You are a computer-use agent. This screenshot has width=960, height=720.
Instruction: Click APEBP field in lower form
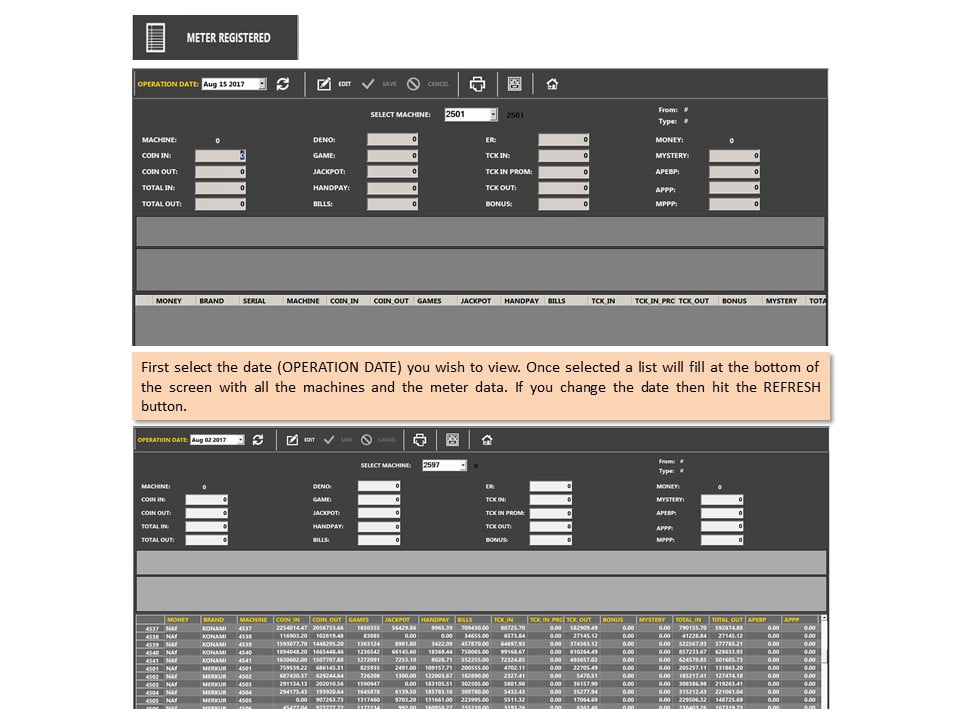click(x=722, y=513)
